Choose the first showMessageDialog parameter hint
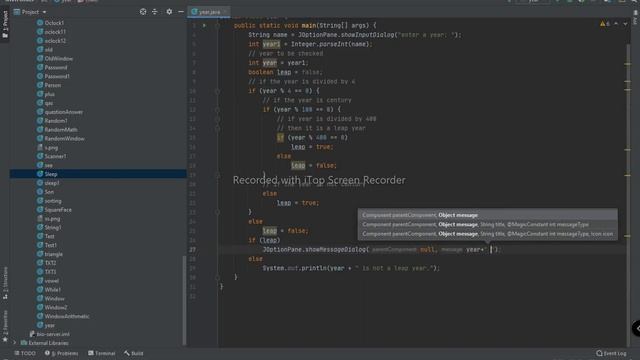Screen dimensions: 640x360 (x=487, y=215)
